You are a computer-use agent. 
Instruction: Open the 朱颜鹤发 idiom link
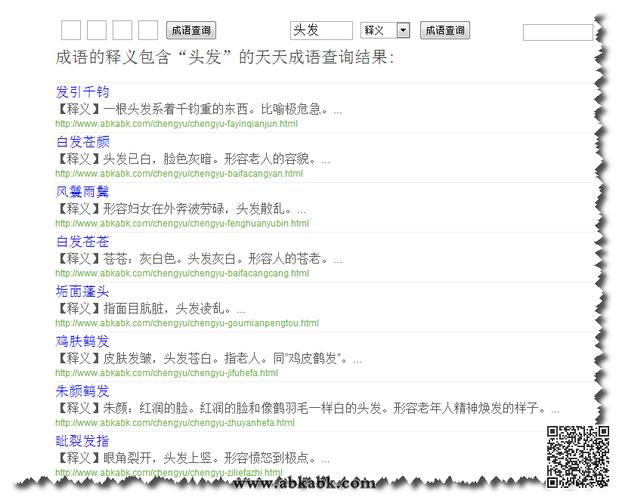(x=83, y=391)
